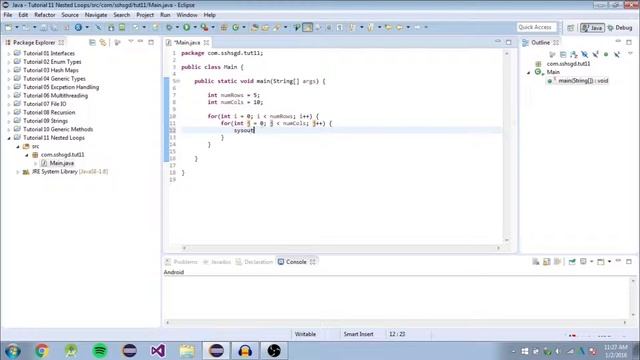
Task: Open Package Explorer View Menu dropdown
Action: [x=131, y=42]
